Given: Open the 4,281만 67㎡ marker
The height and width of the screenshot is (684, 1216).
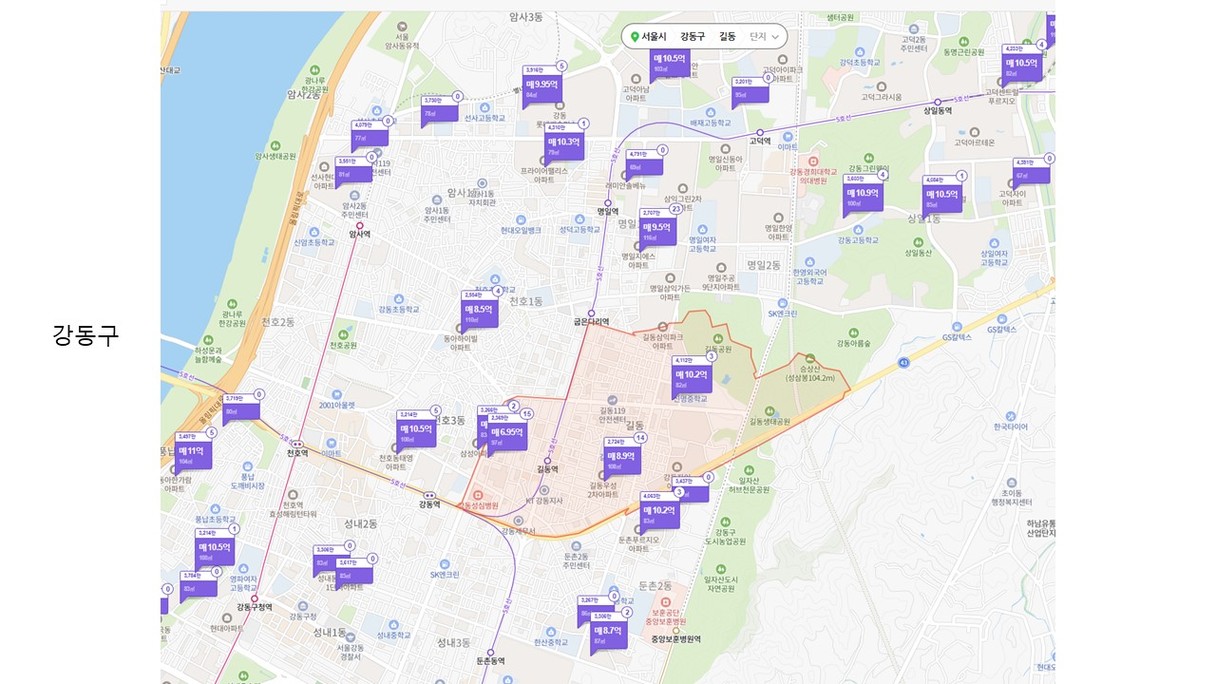Looking at the screenshot, I should [1032, 171].
